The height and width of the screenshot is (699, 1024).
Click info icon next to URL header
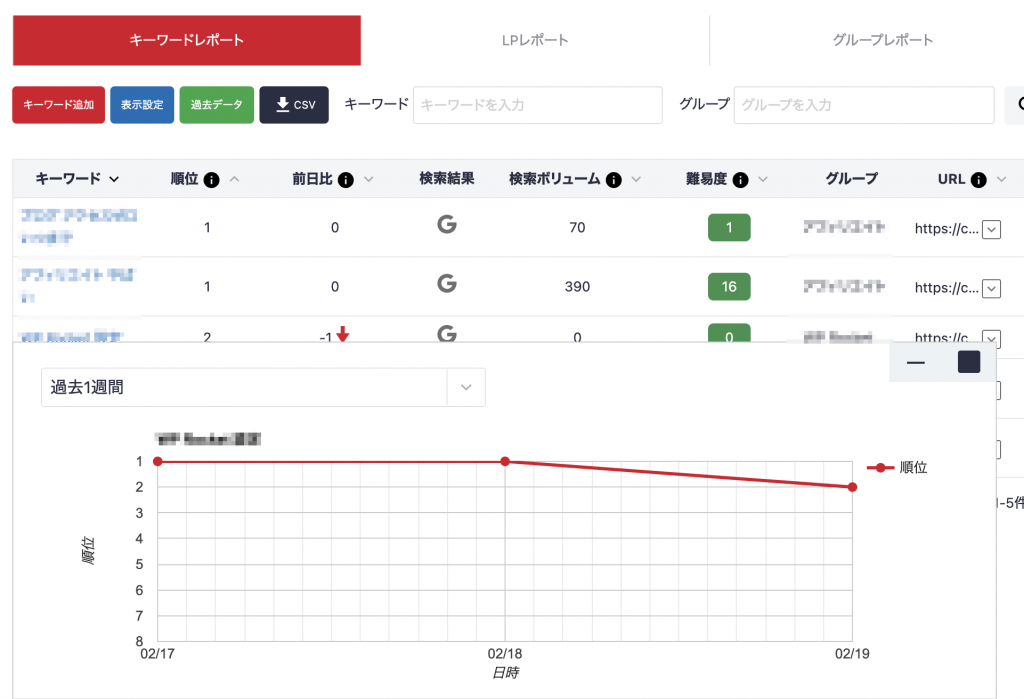(x=978, y=180)
